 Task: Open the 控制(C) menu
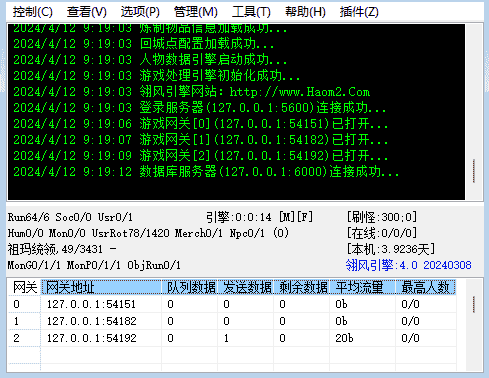(x=33, y=12)
